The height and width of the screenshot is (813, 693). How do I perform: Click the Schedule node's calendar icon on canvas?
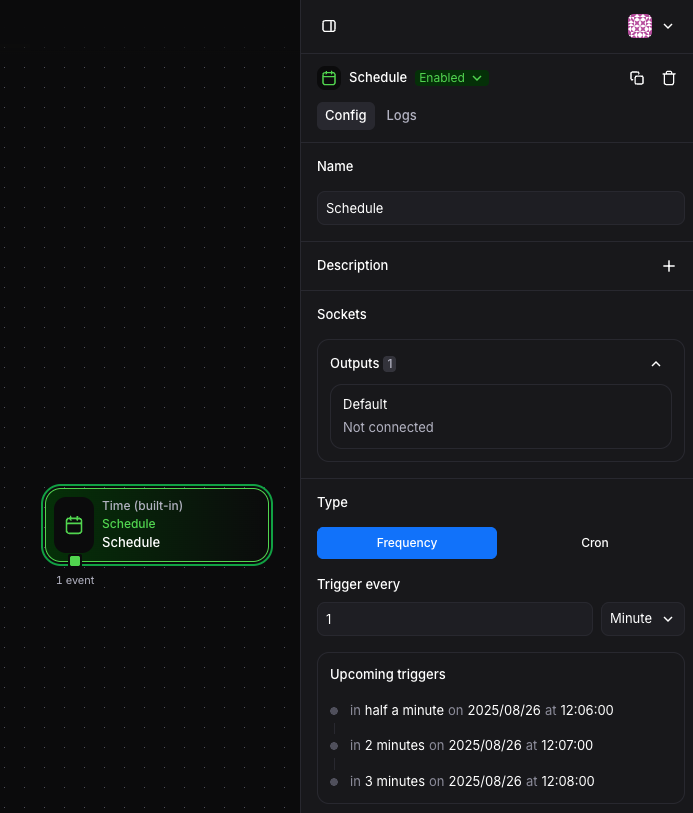[x=74, y=525]
